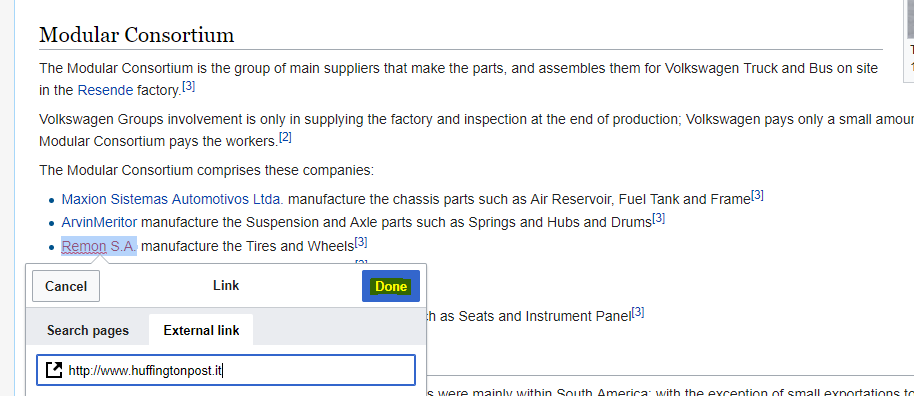Click the Modular Consortium heading
The height and width of the screenshot is (396, 914).
136,35
